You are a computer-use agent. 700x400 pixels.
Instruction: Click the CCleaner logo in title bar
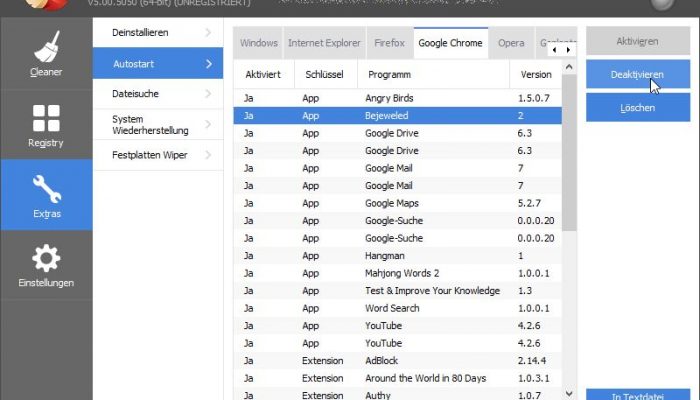coord(47,4)
